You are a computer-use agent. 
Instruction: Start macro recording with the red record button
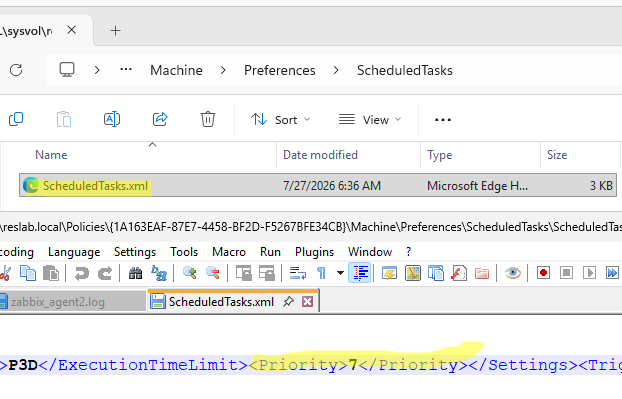(x=543, y=273)
